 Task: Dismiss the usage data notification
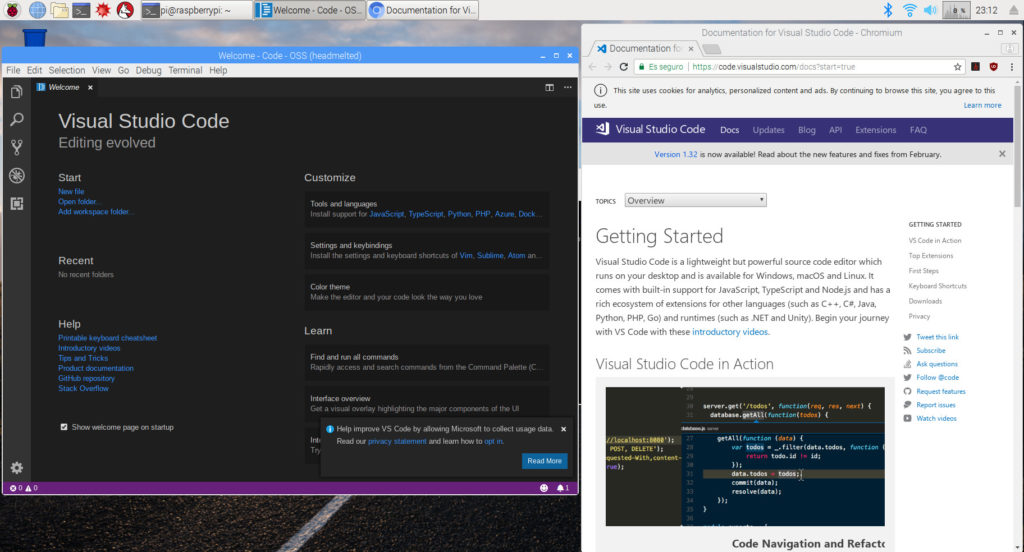coord(564,429)
